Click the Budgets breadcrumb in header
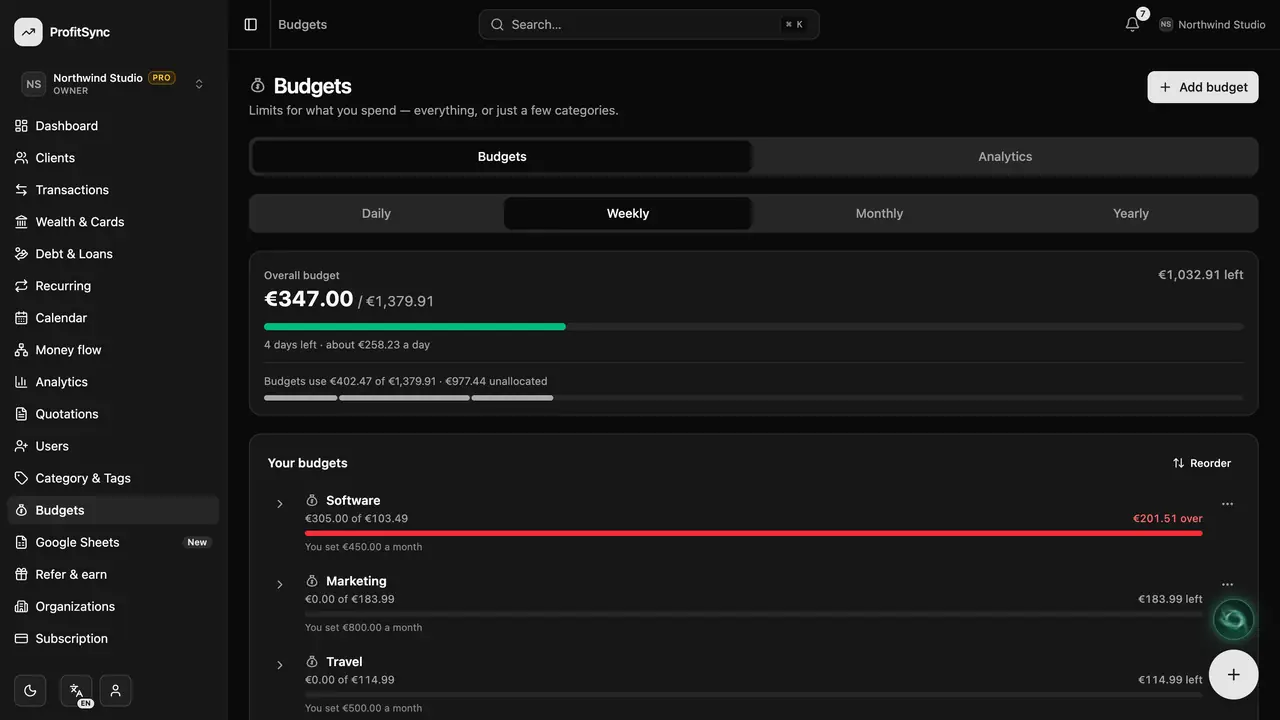This screenshot has width=1280, height=720. [x=302, y=24]
